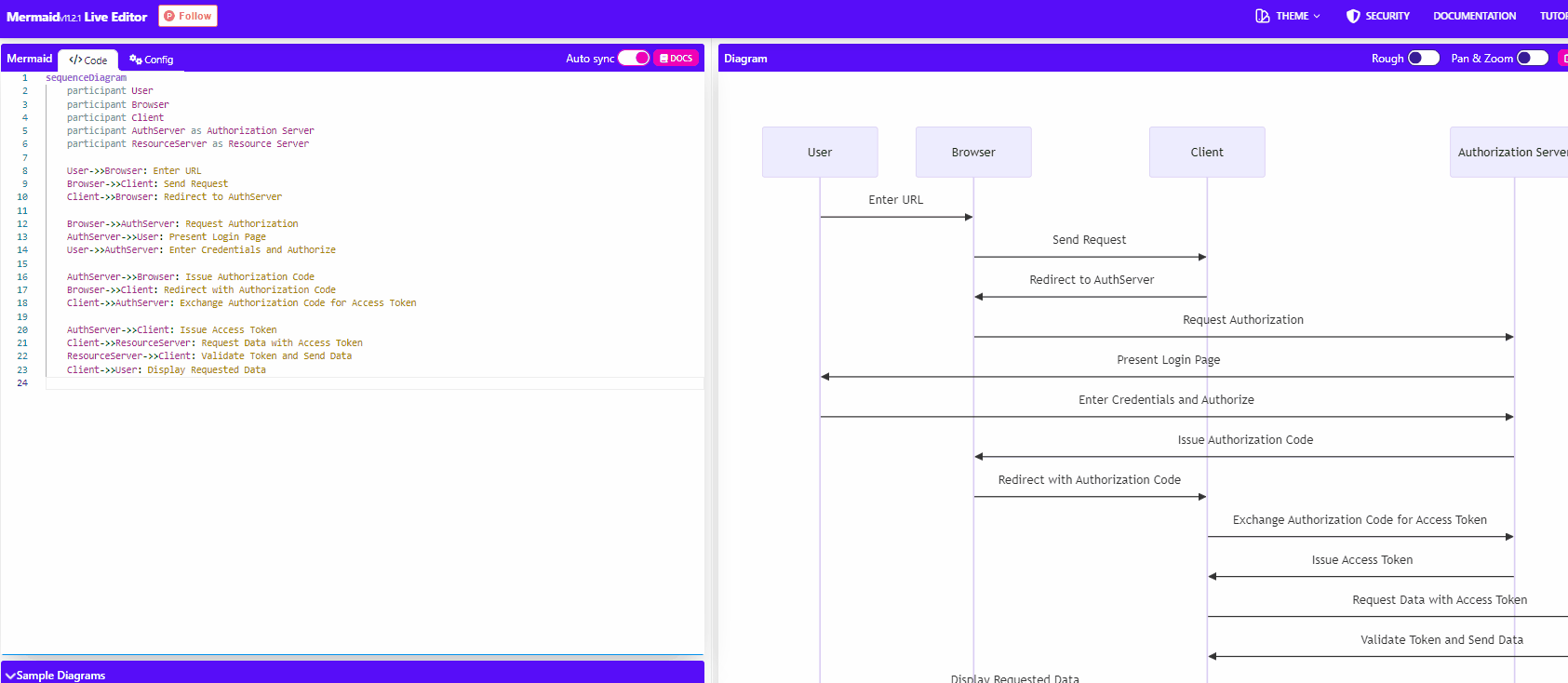Screen dimensions: 1568x683
Task: Click the Mermaid editor panel title
Action: pos(30,59)
